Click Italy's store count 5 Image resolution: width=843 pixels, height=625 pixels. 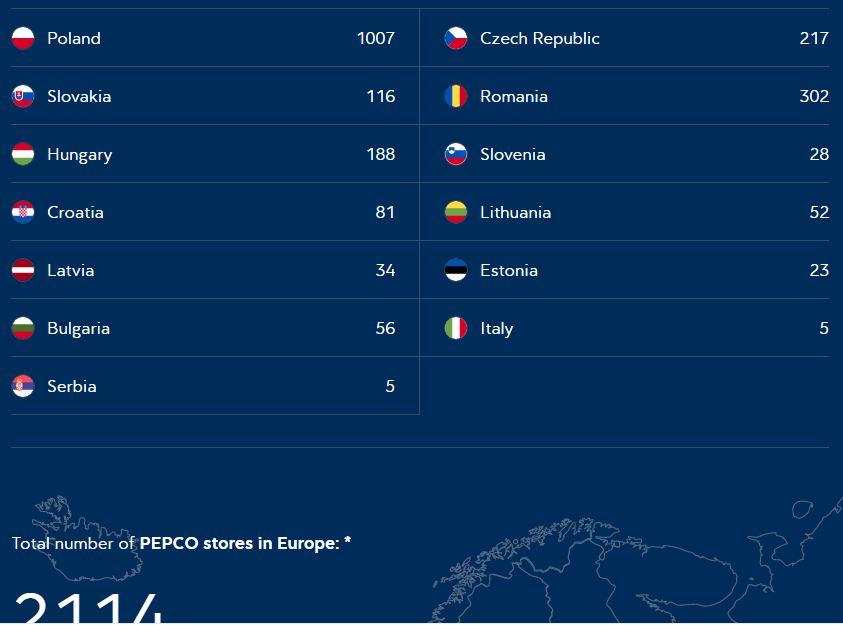coord(824,328)
